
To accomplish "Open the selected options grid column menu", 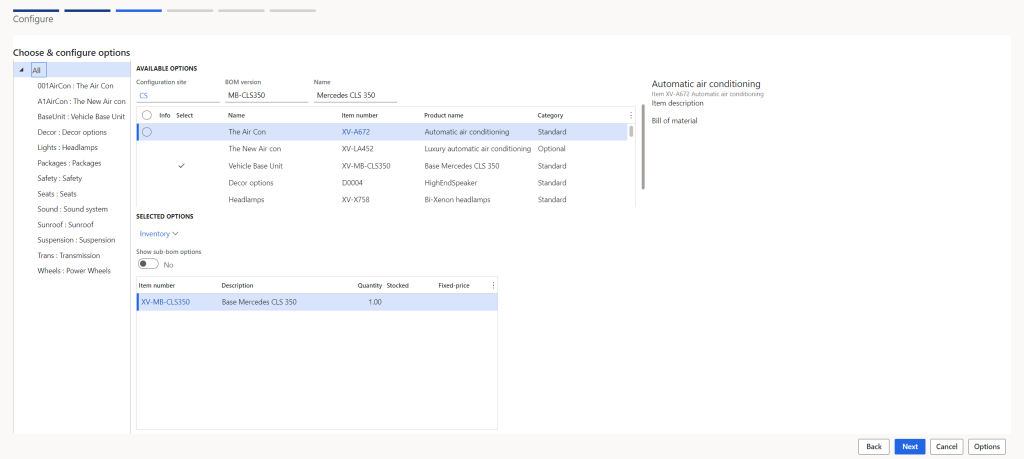I will 493,285.
